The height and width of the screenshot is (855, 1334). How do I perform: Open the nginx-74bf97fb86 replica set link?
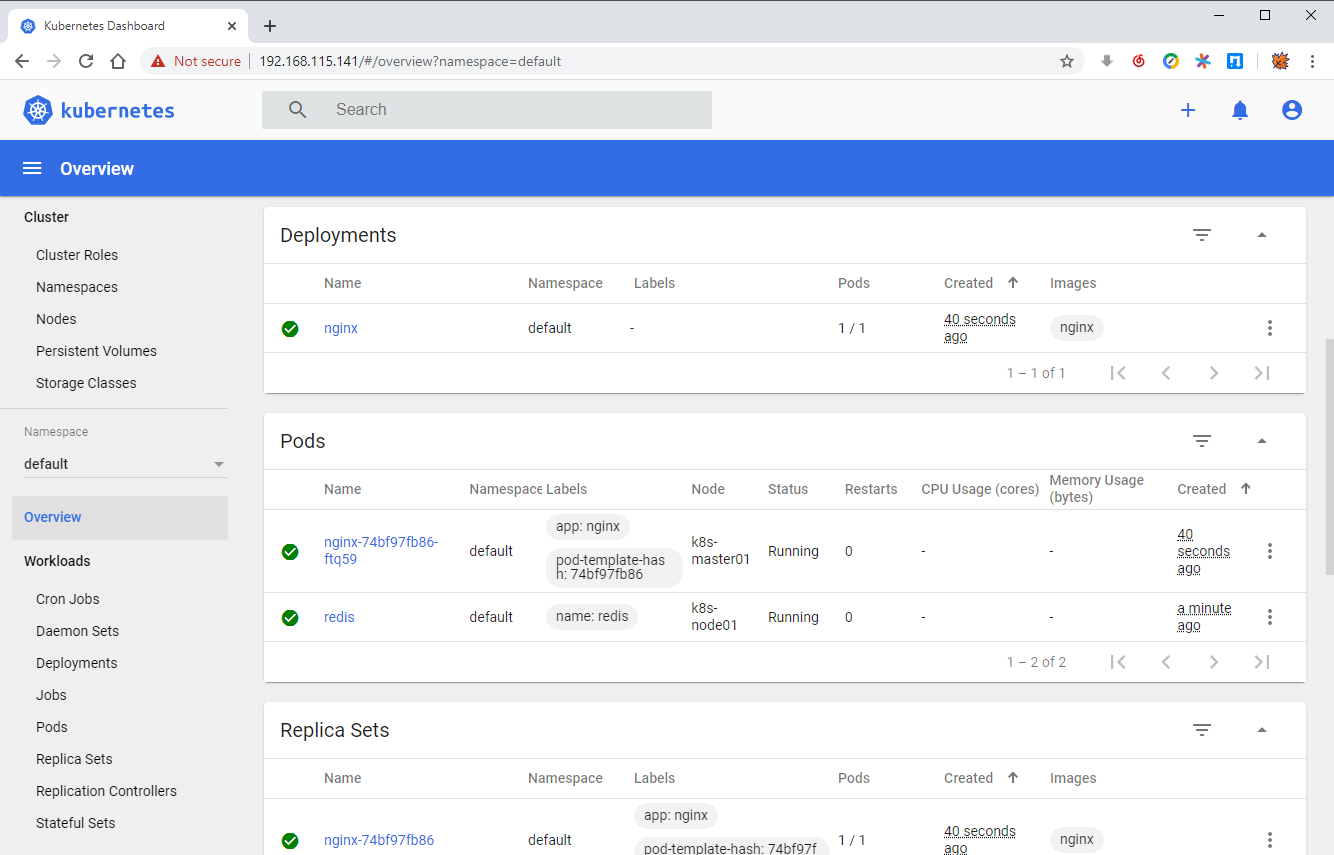click(379, 840)
